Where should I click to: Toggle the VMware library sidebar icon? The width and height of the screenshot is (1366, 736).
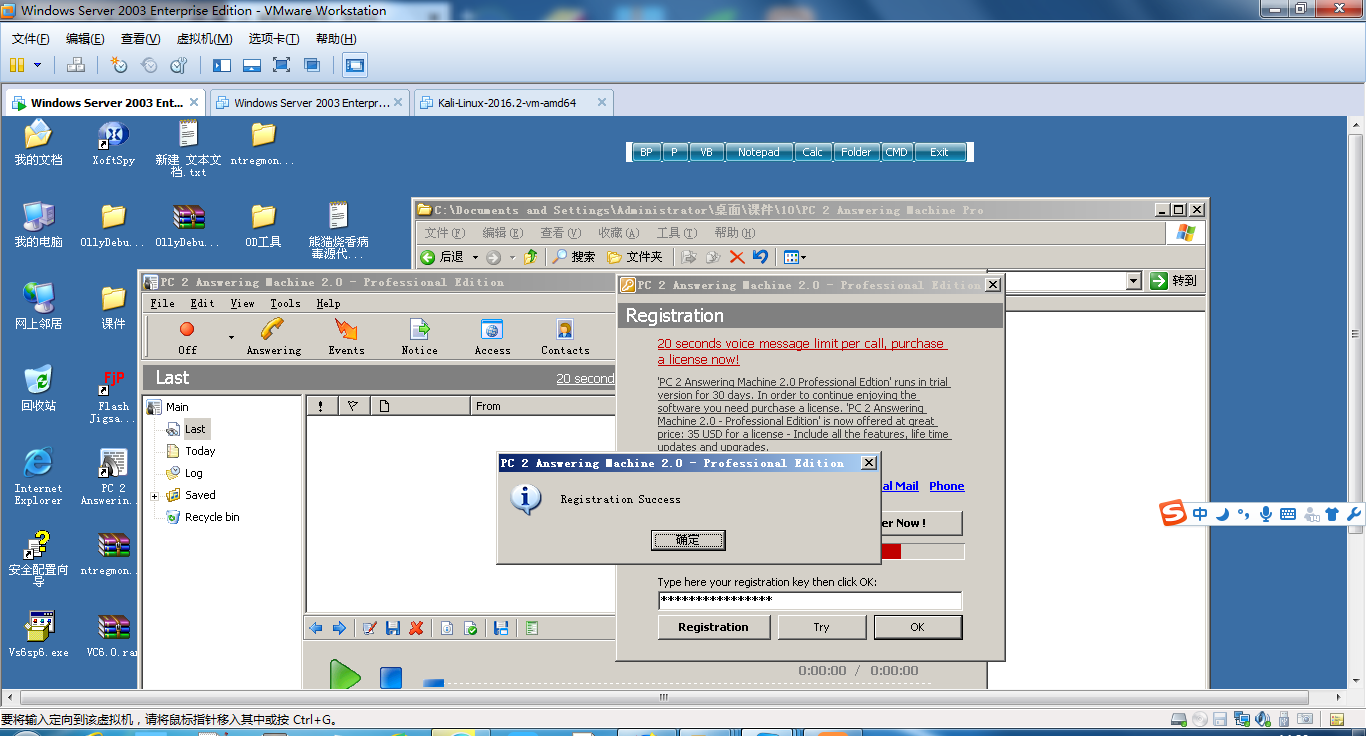tap(222, 65)
